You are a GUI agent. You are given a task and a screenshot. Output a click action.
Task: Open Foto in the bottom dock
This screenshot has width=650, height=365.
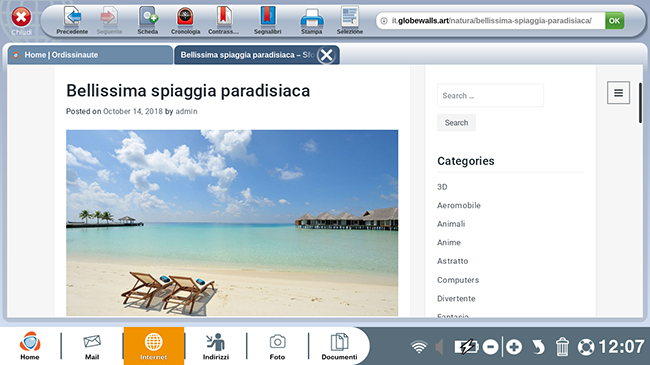277,346
